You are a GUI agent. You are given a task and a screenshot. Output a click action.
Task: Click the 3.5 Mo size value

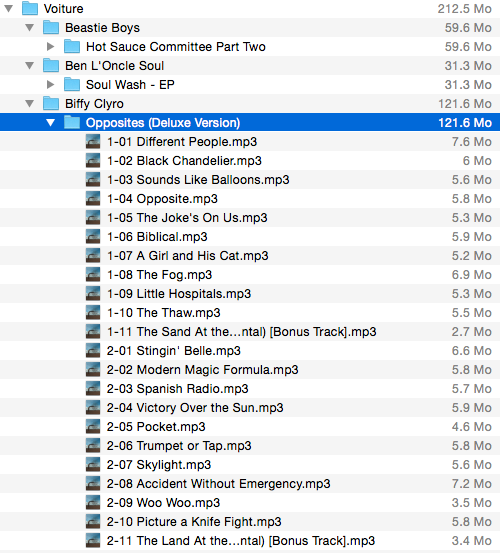[472, 503]
